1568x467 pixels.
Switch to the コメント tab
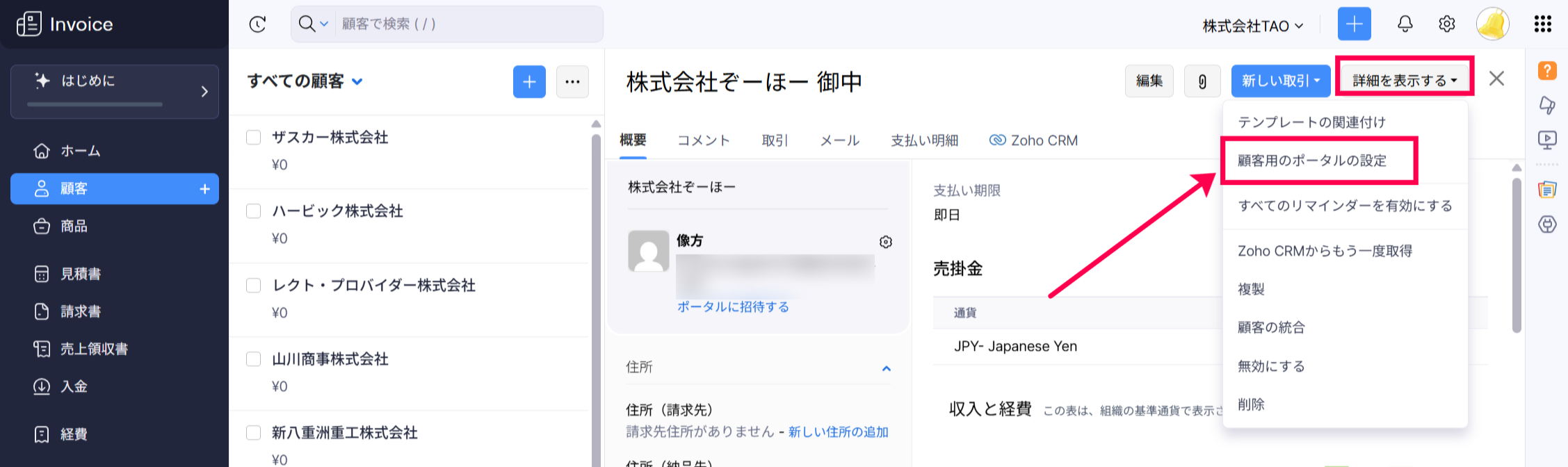click(703, 140)
